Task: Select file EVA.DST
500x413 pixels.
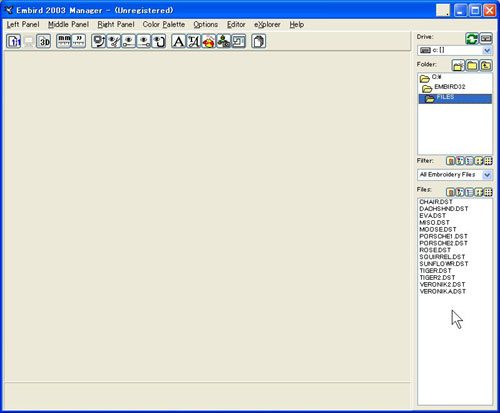Action: pyautogui.click(x=432, y=216)
